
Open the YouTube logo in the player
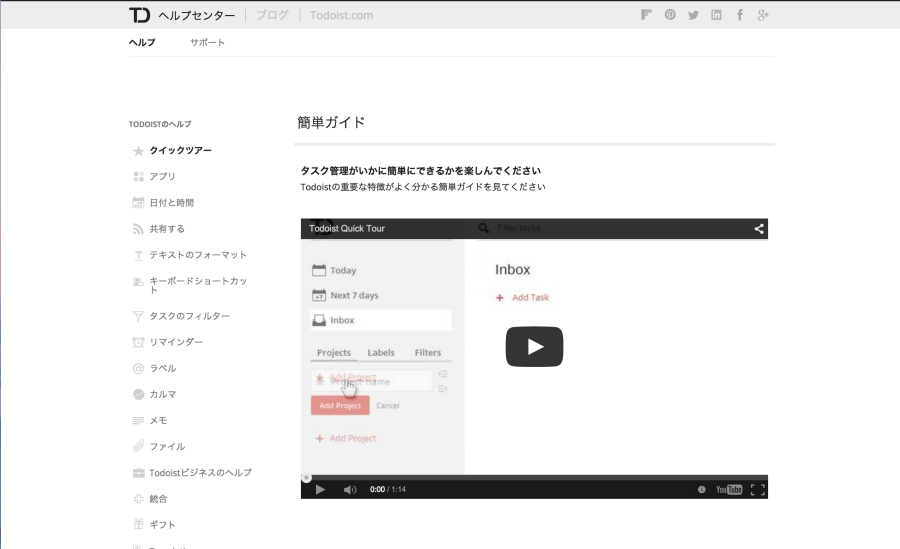729,489
